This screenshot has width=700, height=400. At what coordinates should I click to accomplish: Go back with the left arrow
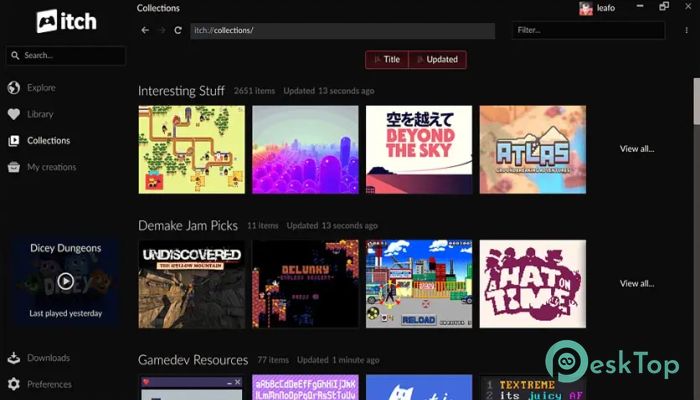[x=145, y=30]
